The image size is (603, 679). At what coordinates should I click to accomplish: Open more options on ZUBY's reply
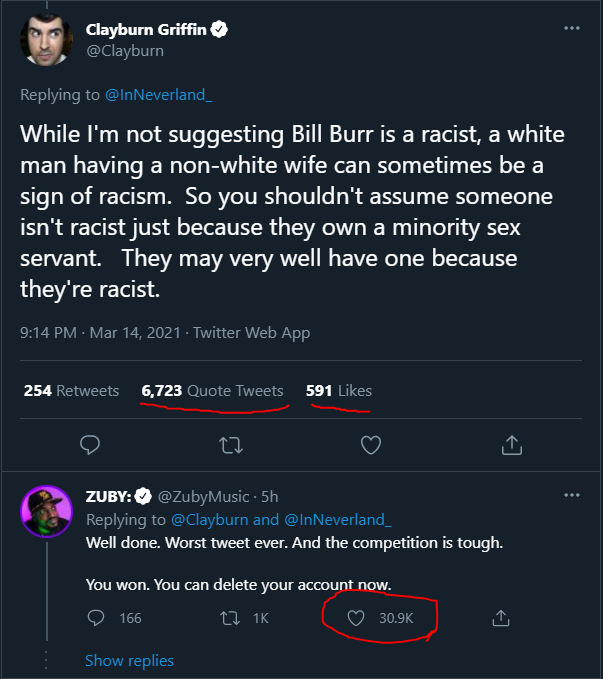(572, 495)
